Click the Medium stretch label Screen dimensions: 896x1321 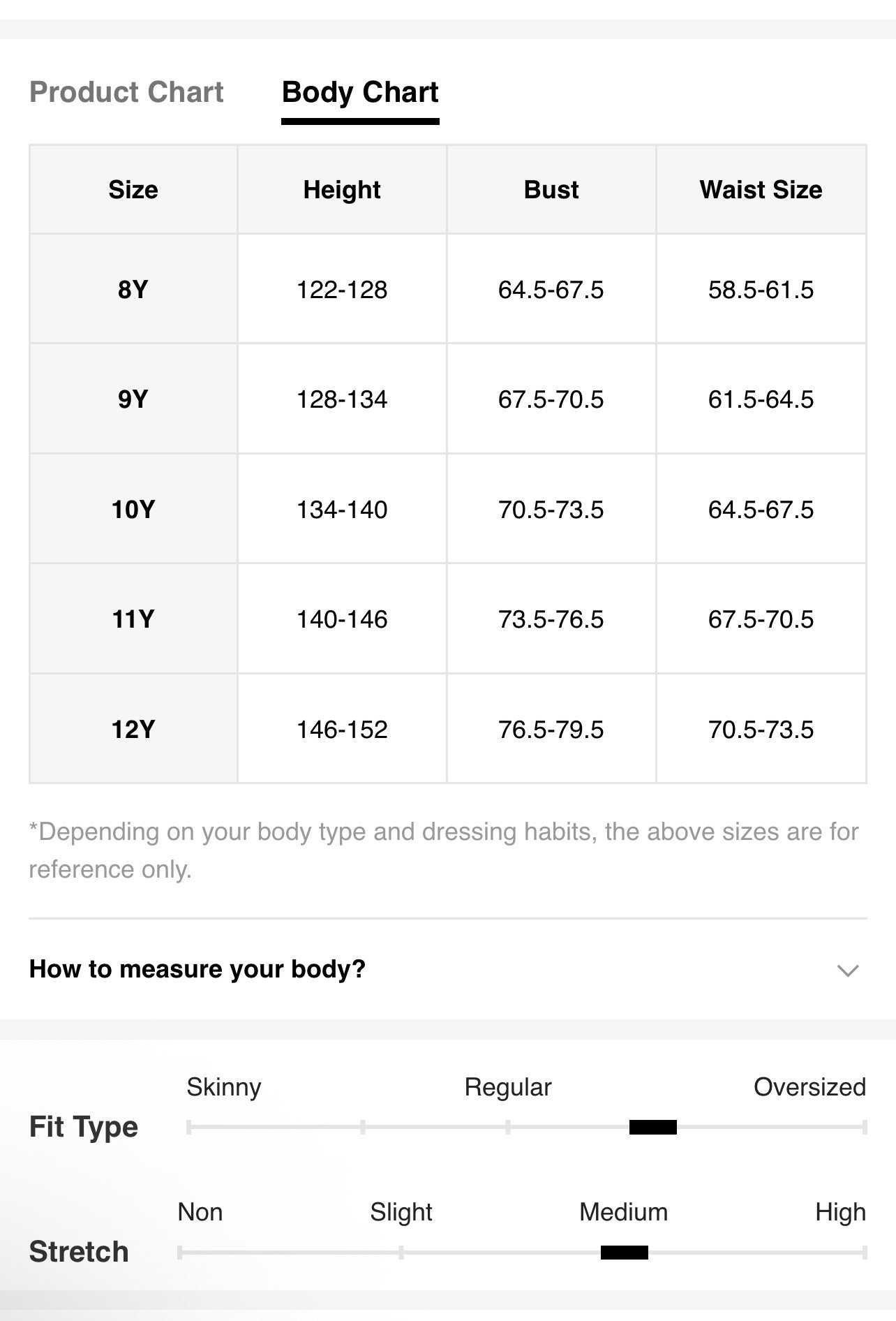[623, 1212]
